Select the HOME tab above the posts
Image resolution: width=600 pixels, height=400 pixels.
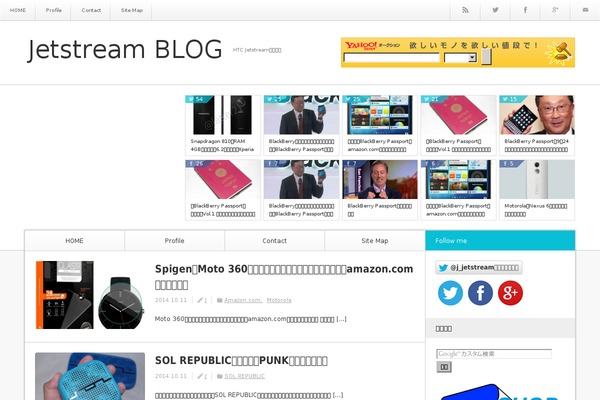pos(74,241)
